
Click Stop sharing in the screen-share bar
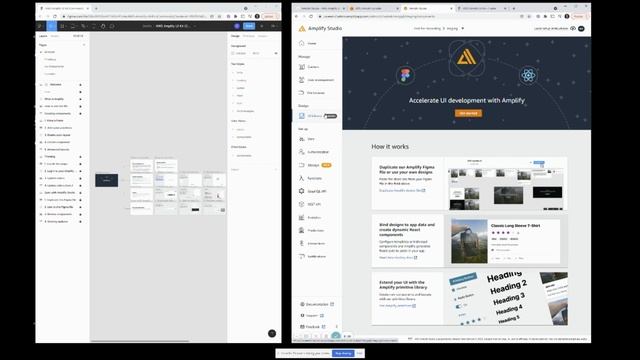tap(343, 353)
